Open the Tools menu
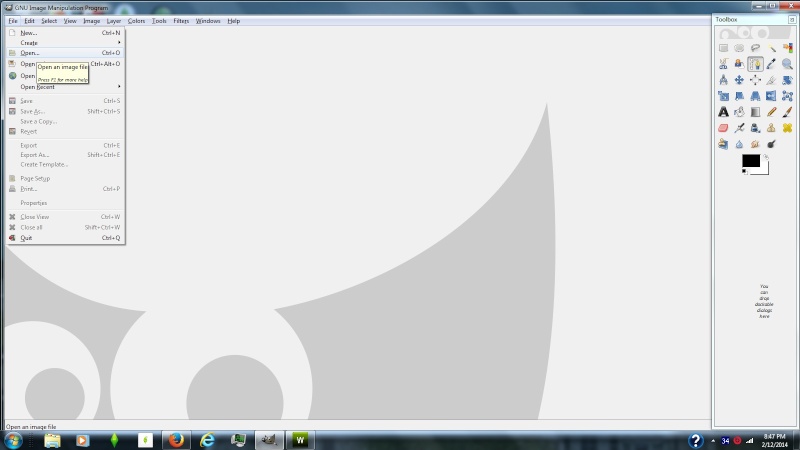The height and width of the screenshot is (450, 800). tap(159, 21)
